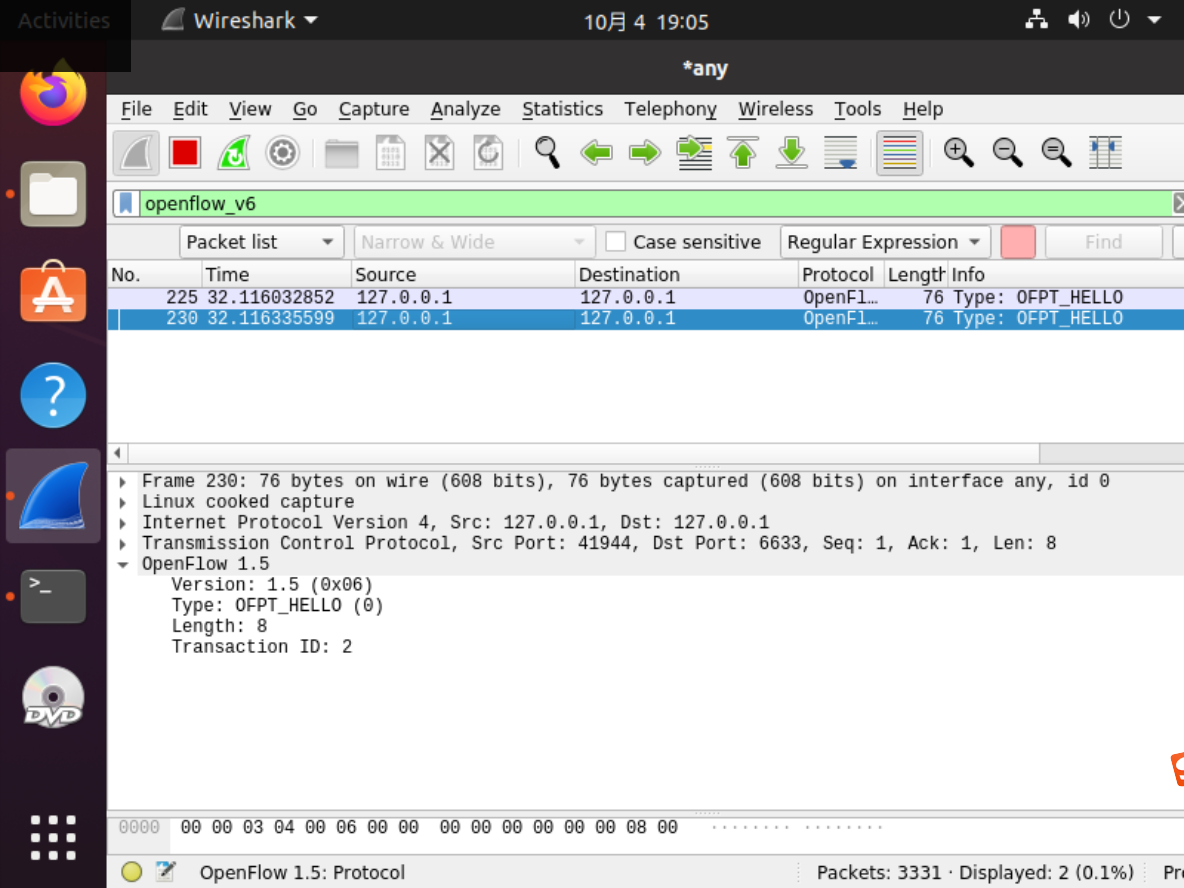Viewport: 1184px width, 888px height.
Task: Open the Telephony menu
Action: [671, 109]
